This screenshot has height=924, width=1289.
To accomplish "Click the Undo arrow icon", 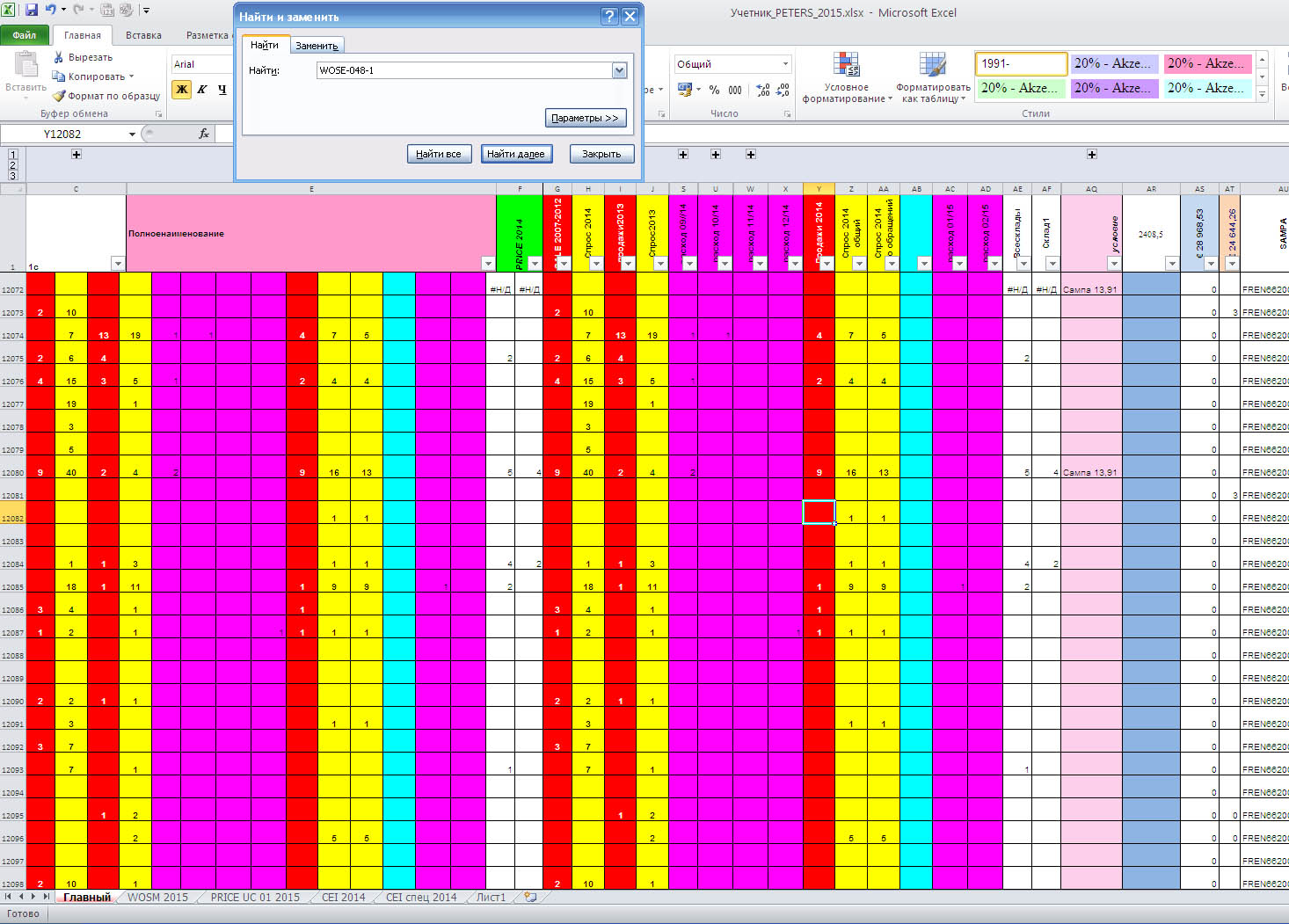I will pos(51,11).
